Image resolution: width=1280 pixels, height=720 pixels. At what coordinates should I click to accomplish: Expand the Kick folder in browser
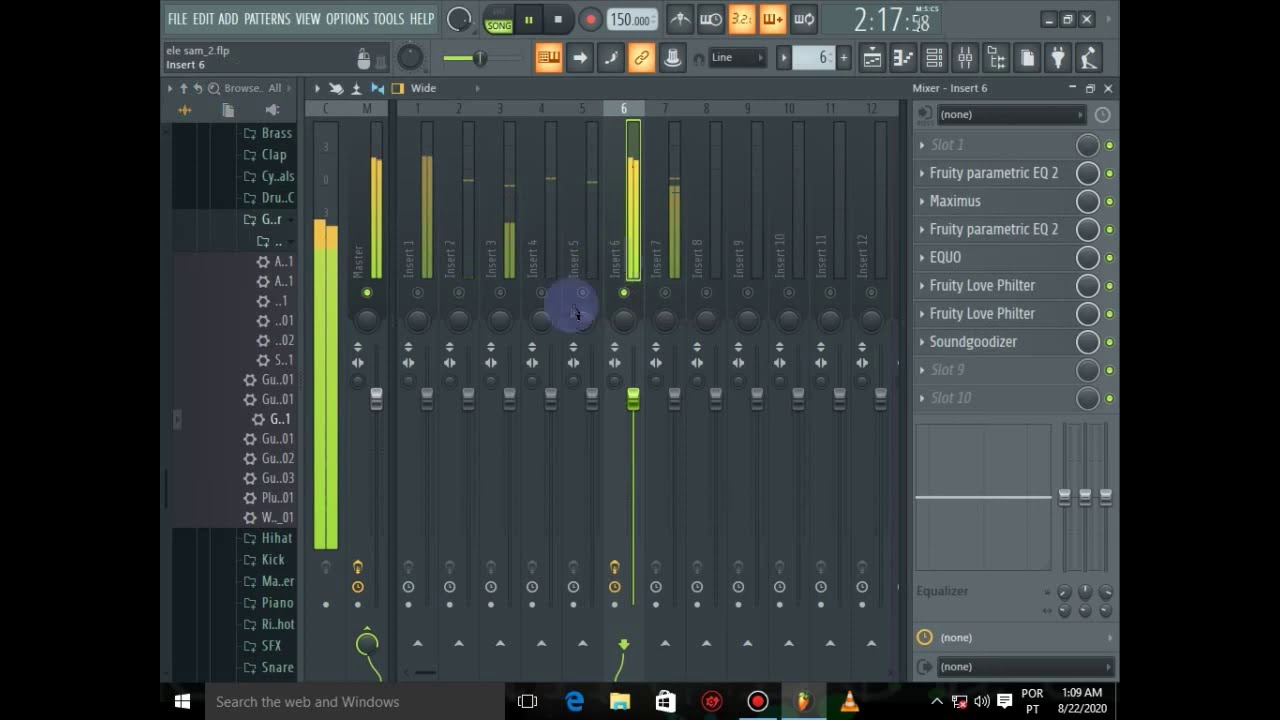(x=265, y=560)
